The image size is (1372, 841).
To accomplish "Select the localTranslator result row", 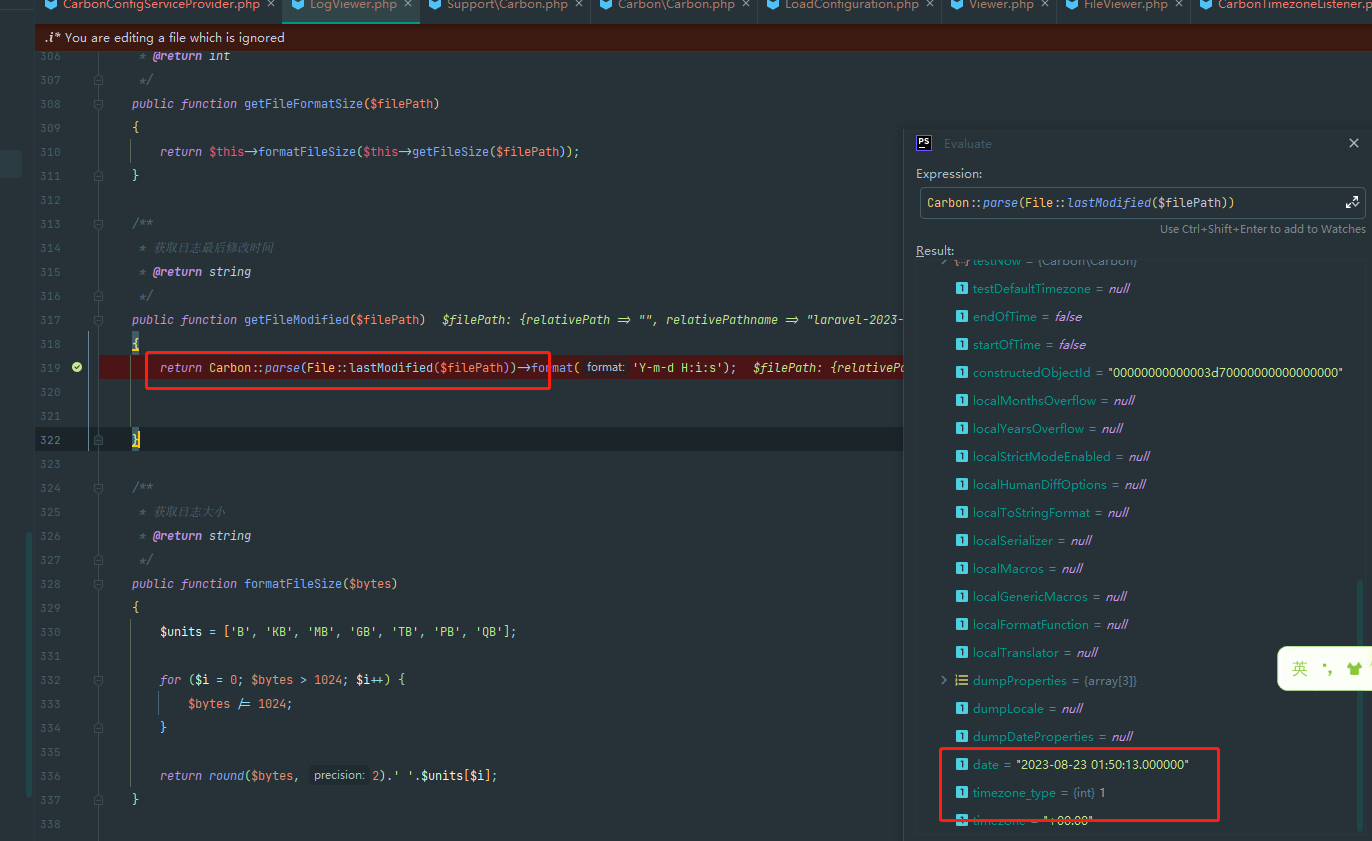I will click(1135, 652).
